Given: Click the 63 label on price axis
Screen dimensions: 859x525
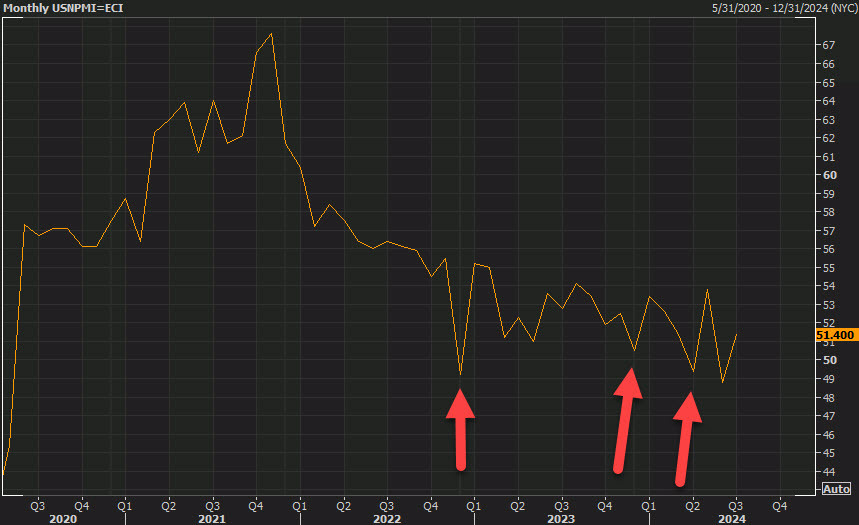Looking at the screenshot, I should pyautogui.click(x=829, y=119).
